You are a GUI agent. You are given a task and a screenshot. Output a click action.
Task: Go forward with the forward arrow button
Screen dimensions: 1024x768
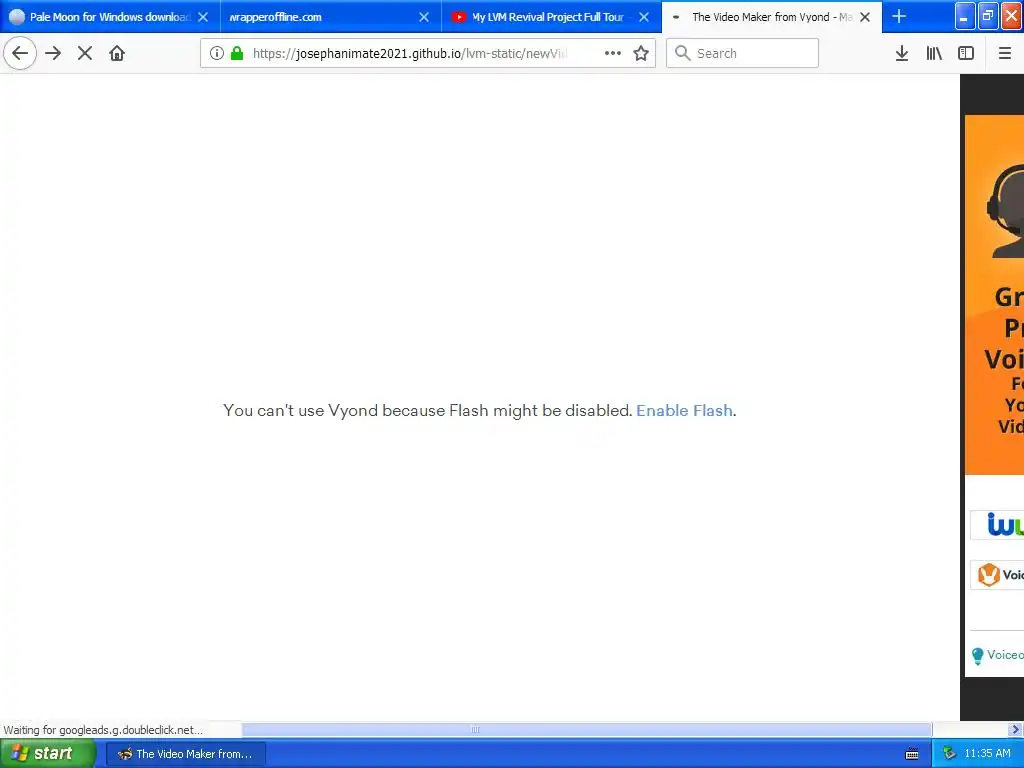click(54, 54)
